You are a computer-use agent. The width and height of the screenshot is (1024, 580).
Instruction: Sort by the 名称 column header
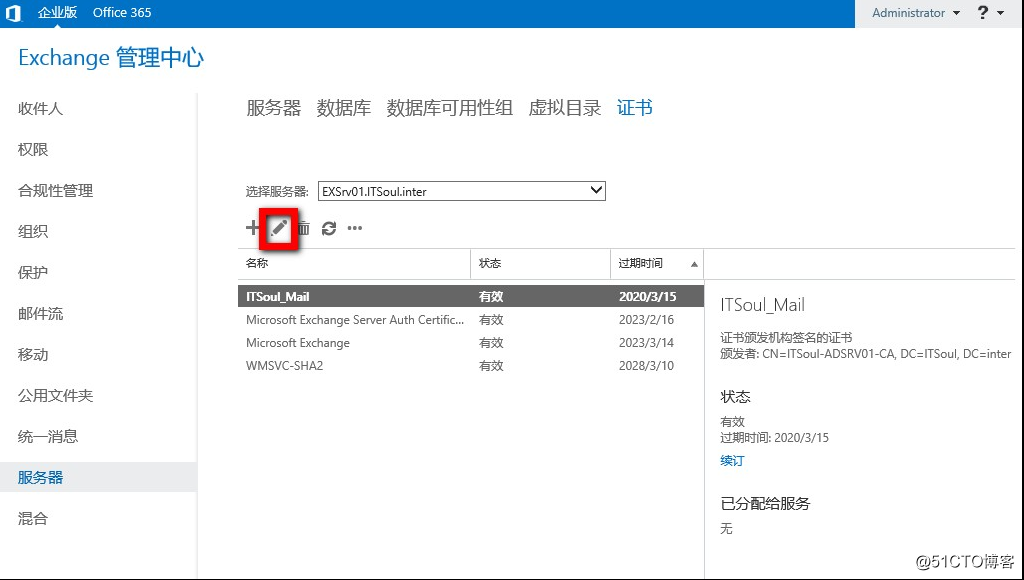[354, 263]
